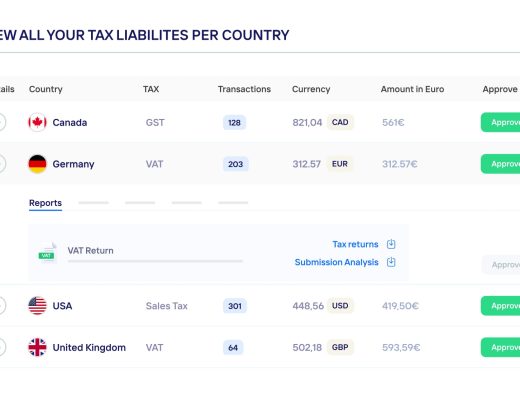
Task: Download Submission Analysis via its icon
Action: (x=391, y=262)
